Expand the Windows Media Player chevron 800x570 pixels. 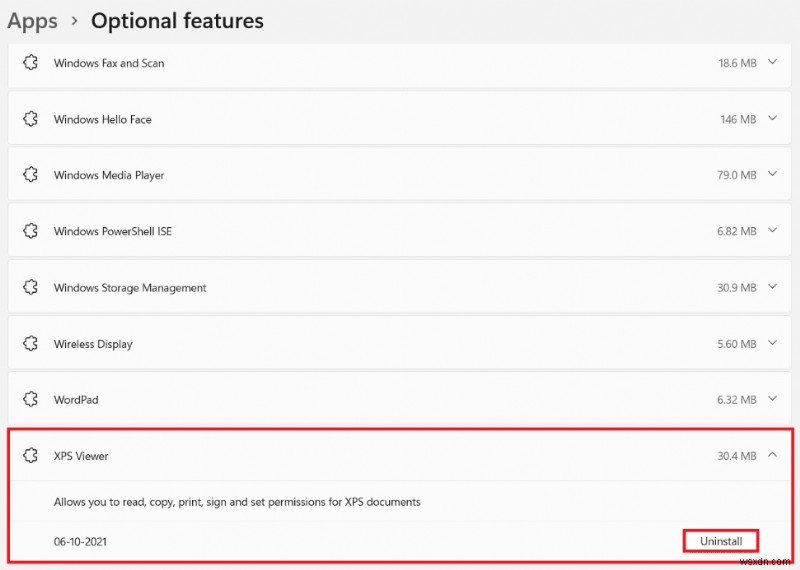coord(772,175)
